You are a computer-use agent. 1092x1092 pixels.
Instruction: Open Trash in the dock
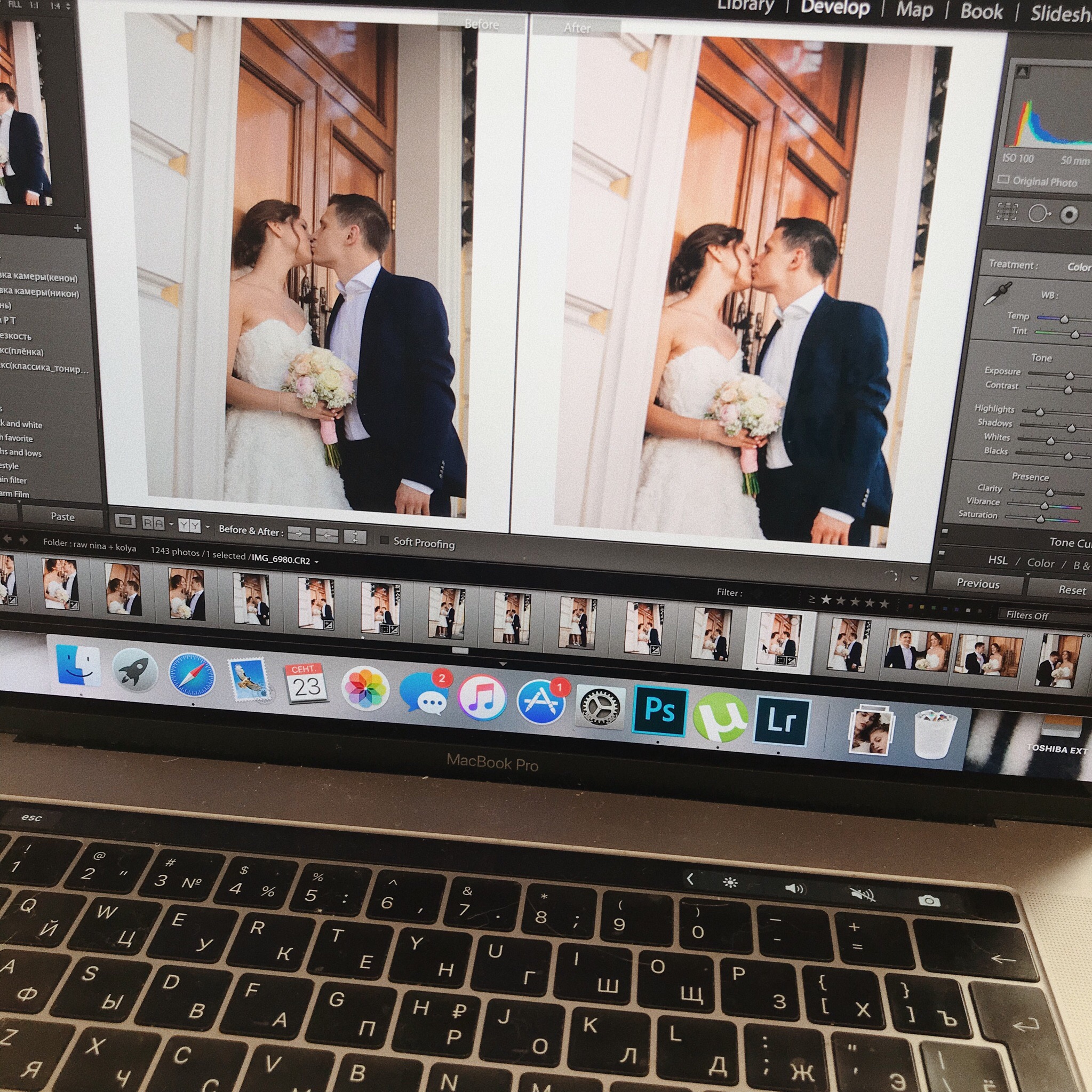point(934,734)
